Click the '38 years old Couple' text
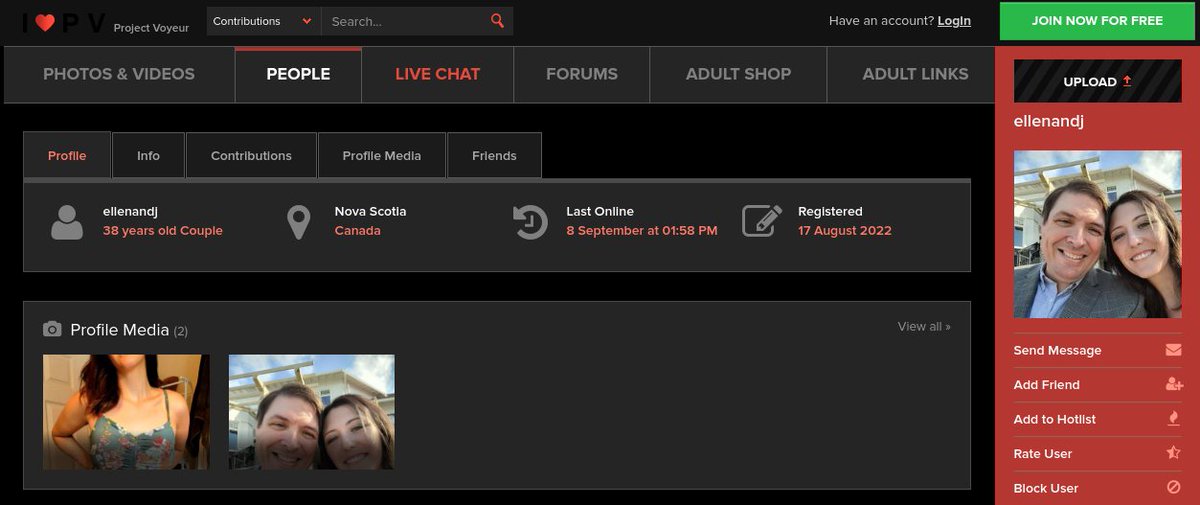 tap(162, 230)
